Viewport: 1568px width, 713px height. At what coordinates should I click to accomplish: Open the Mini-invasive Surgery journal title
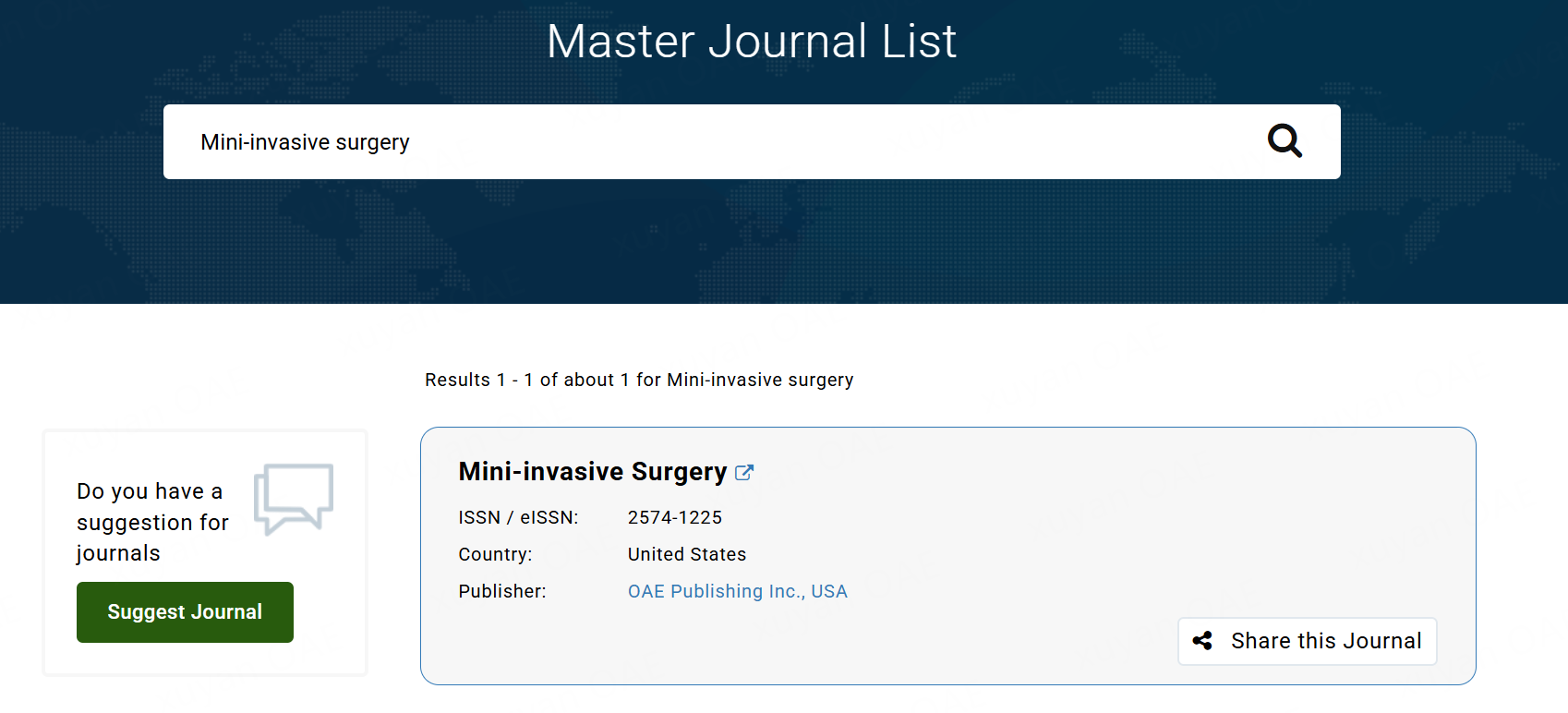pyautogui.click(x=593, y=472)
